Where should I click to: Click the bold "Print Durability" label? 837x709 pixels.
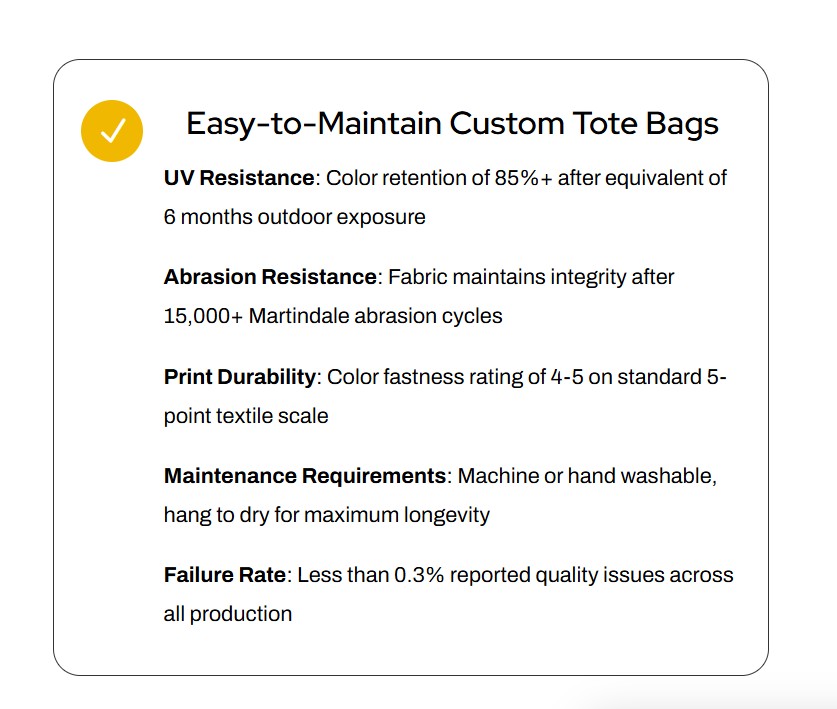[240, 377]
